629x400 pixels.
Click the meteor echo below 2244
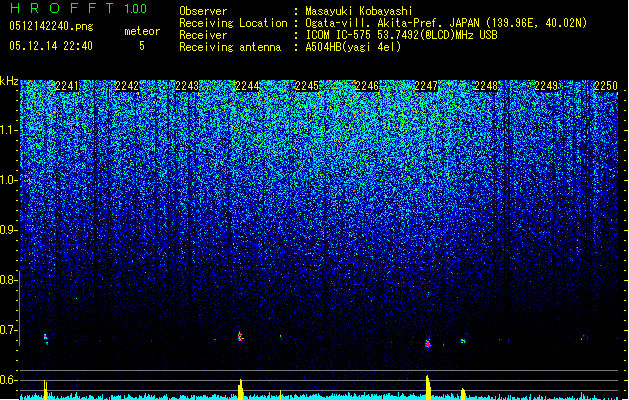240,336
